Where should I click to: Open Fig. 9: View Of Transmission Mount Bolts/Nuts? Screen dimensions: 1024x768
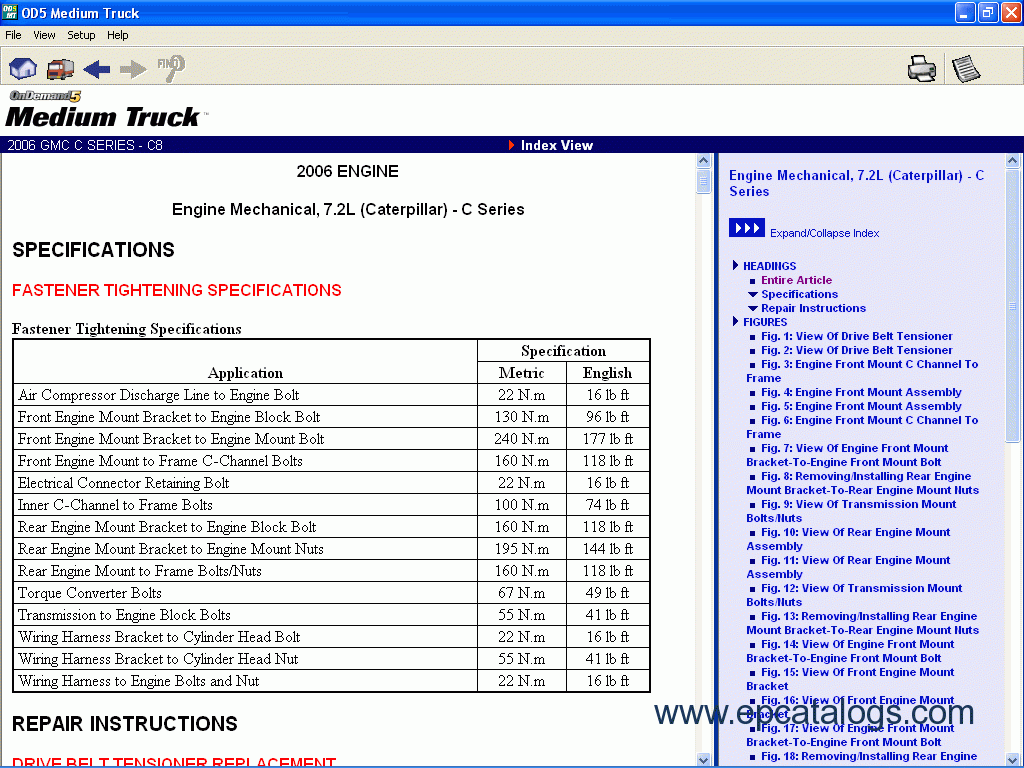click(x=858, y=504)
